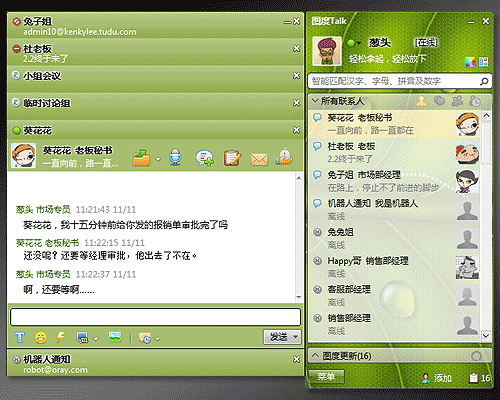Select the 葵花花 chat tab header
This screenshot has width=500, height=400.
[155, 130]
